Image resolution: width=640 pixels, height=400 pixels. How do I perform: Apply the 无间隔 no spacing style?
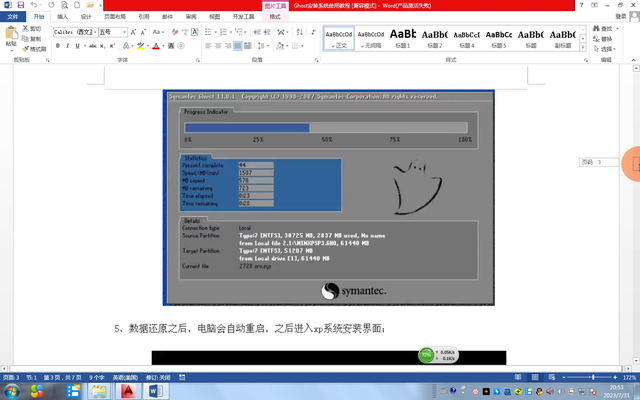pyautogui.click(x=371, y=38)
